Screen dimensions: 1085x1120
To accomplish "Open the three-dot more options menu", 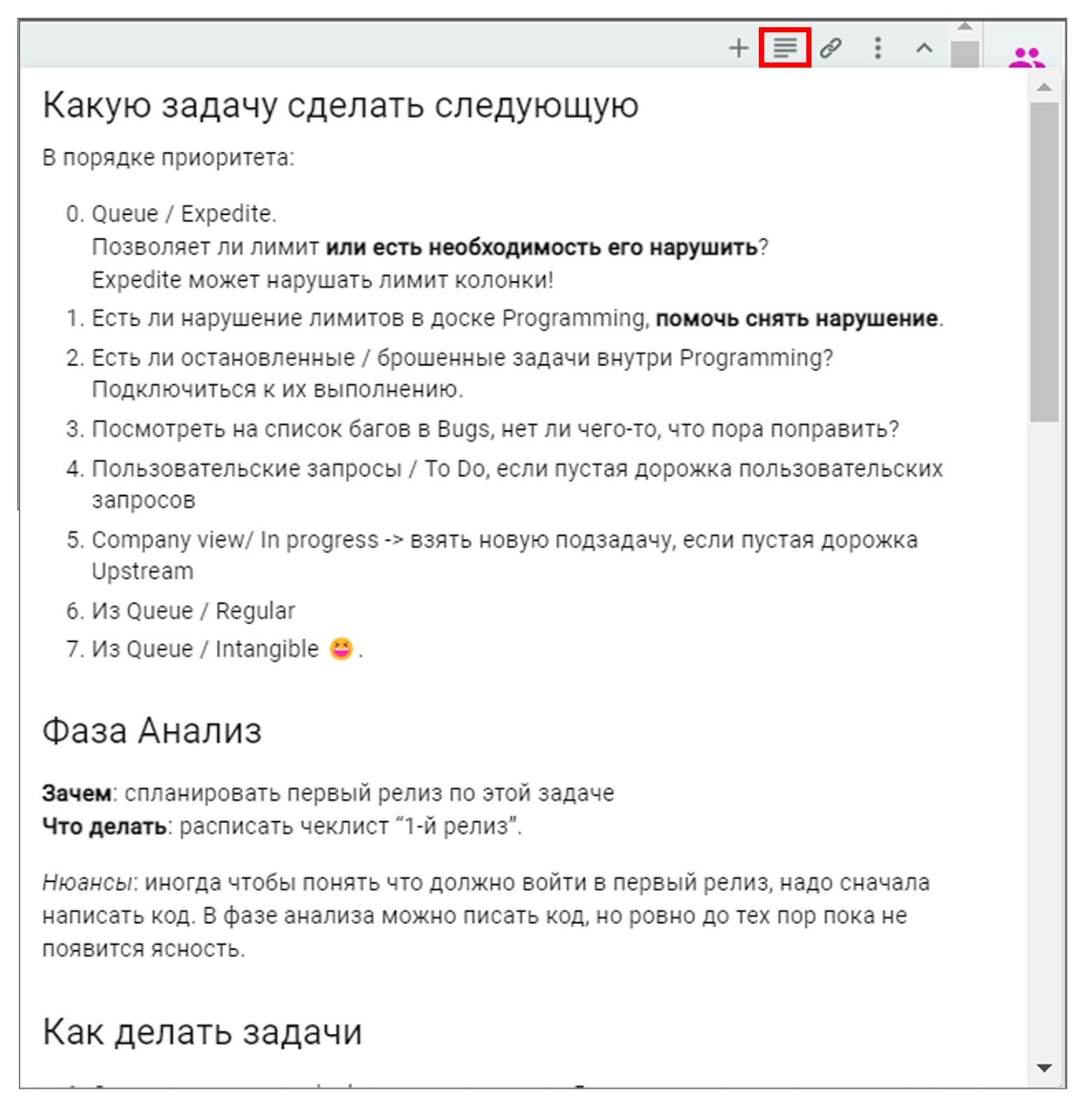I will pyautogui.click(x=877, y=48).
